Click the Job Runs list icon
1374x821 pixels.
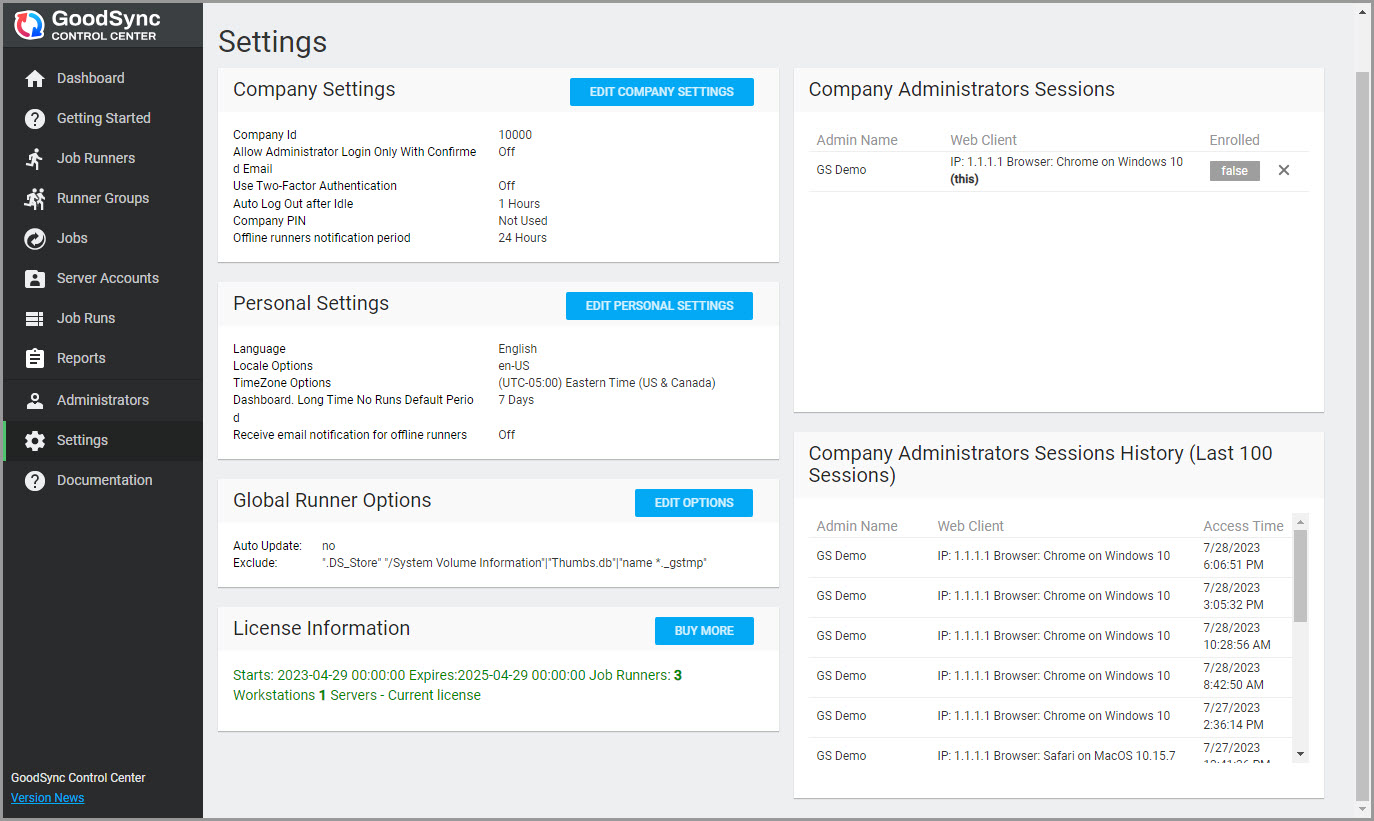point(35,318)
